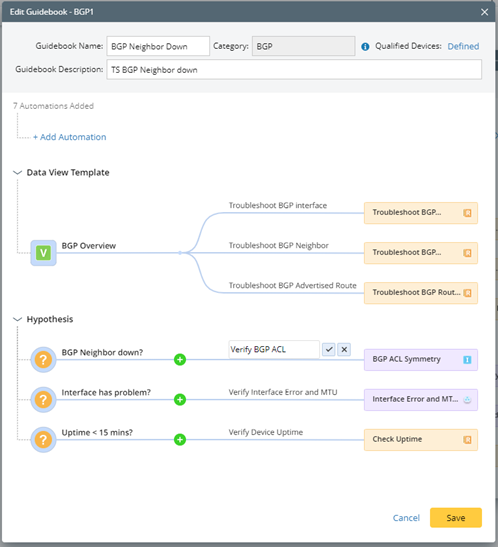Screen dimensions: 498x547
Task: Cancel the Verify BGP ACL edit with the X
Action: click(344, 349)
